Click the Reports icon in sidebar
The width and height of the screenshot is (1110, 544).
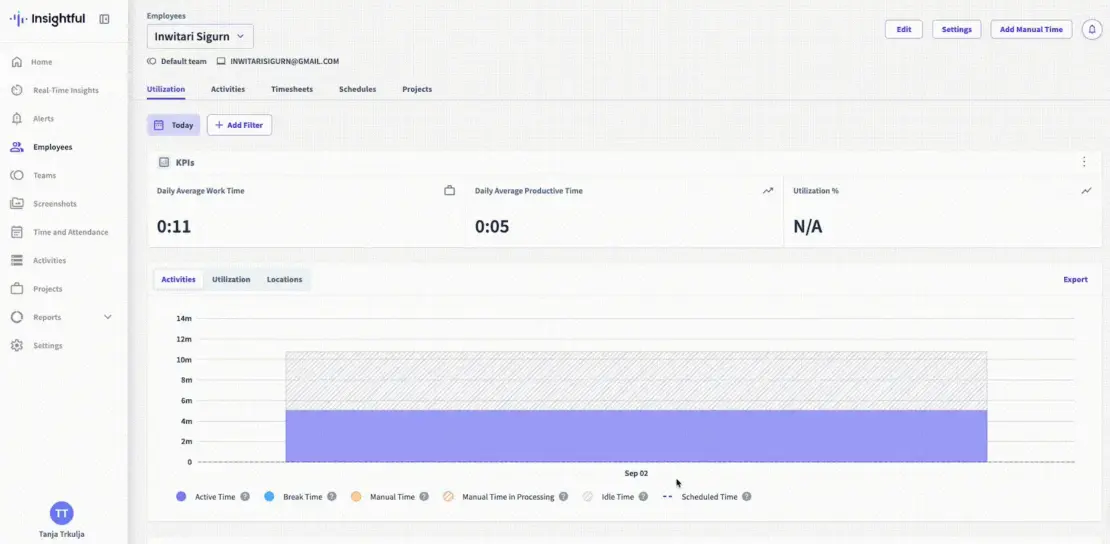pos(17,317)
